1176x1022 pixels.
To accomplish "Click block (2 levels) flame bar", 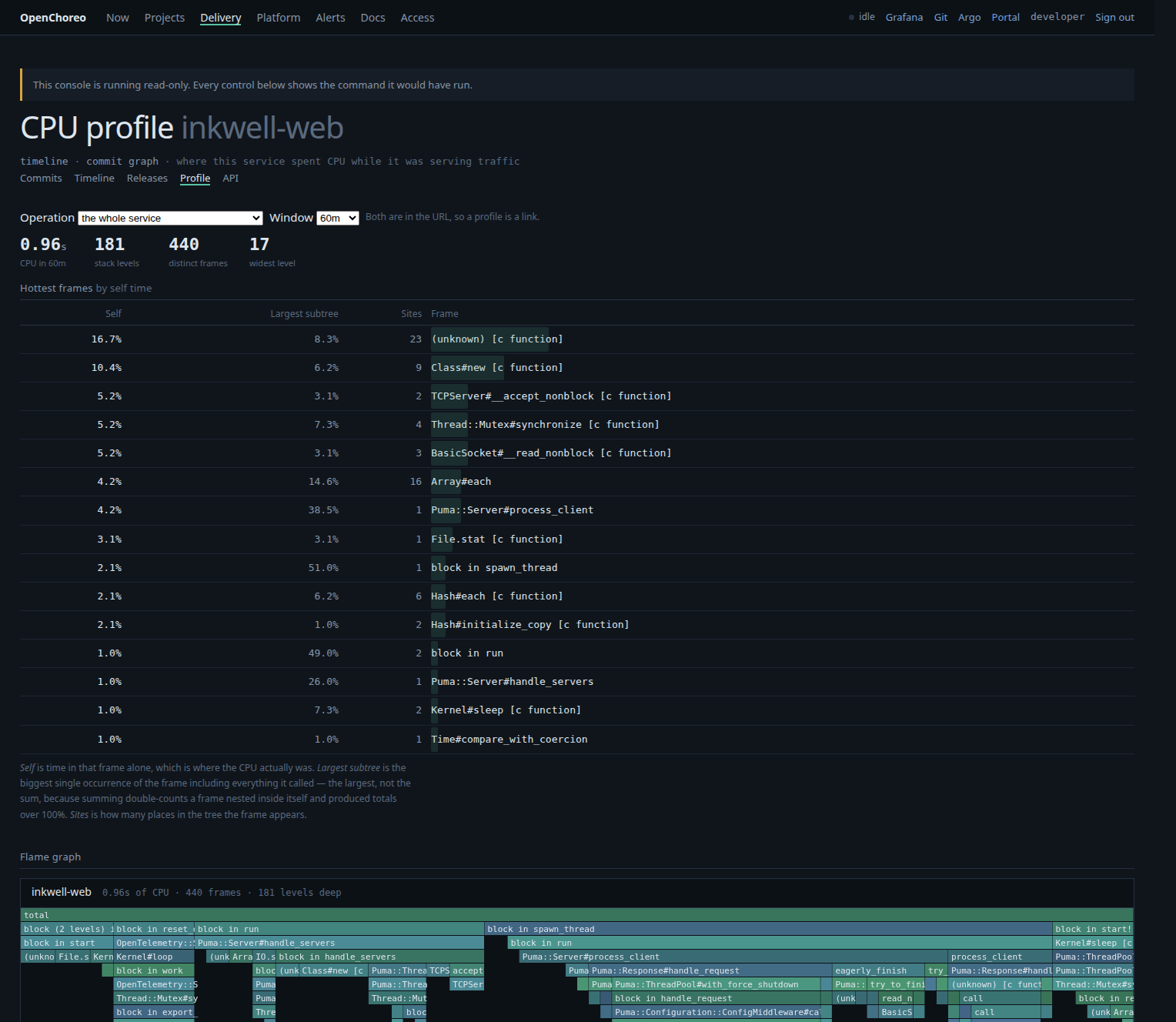I will [67, 929].
